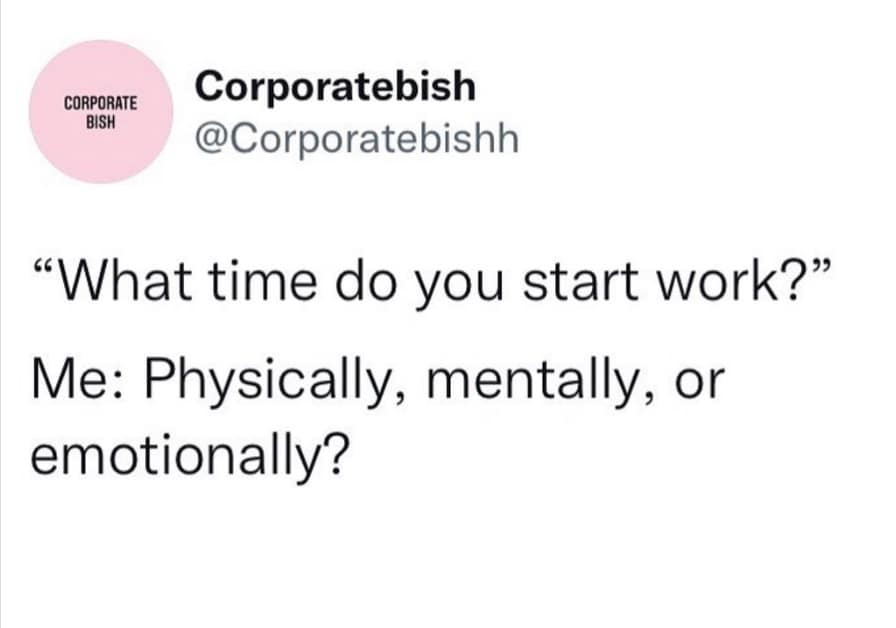896x628 pixels.
Task: Click the word "CORPORATE" inside the avatar
Action: pos(100,102)
